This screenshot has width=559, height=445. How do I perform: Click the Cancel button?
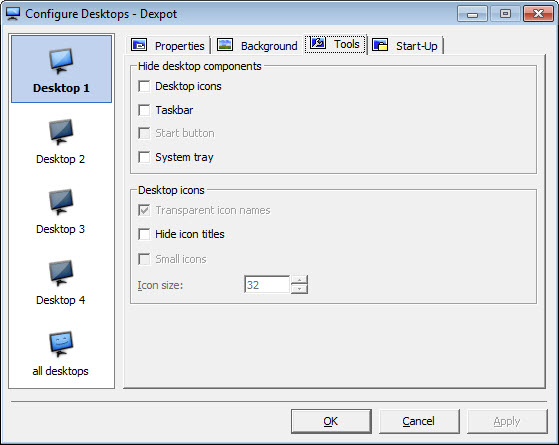419,421
